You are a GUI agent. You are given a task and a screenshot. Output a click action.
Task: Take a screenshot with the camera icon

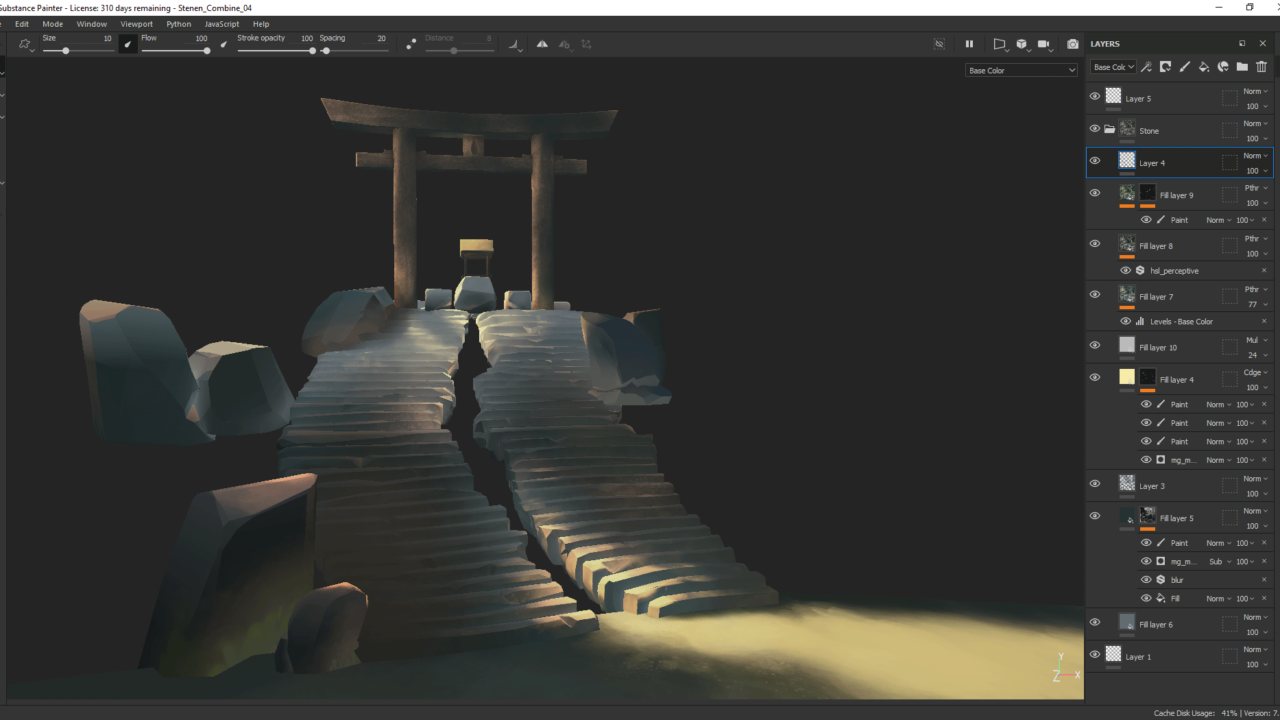(1073, 44)
